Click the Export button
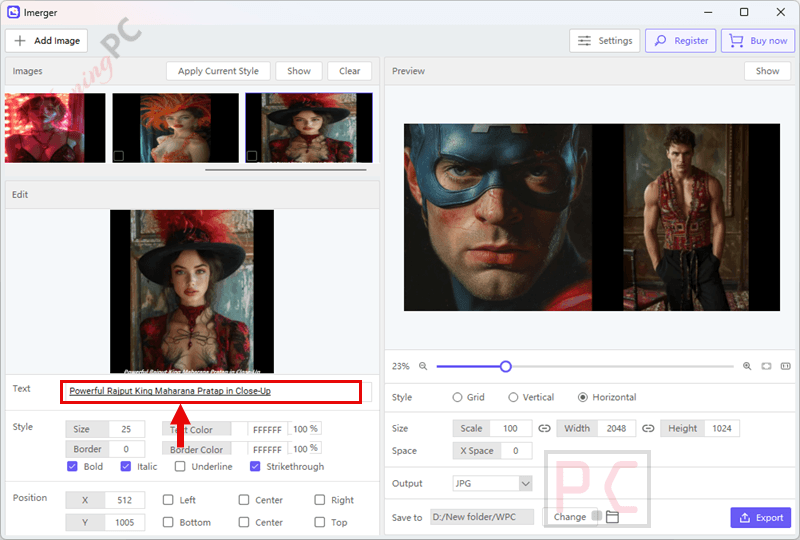 point(761,518)
